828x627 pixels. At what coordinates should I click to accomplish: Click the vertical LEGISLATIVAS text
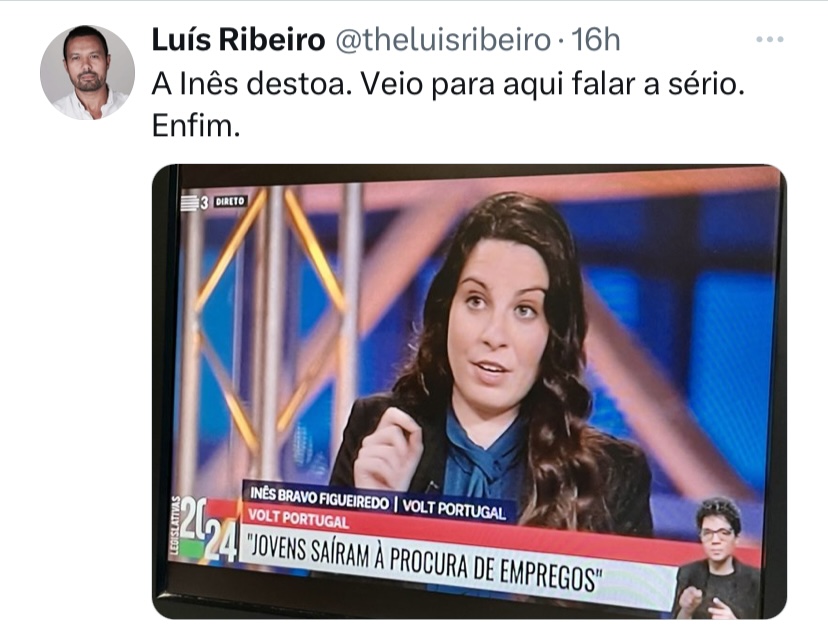click(175, 526)
